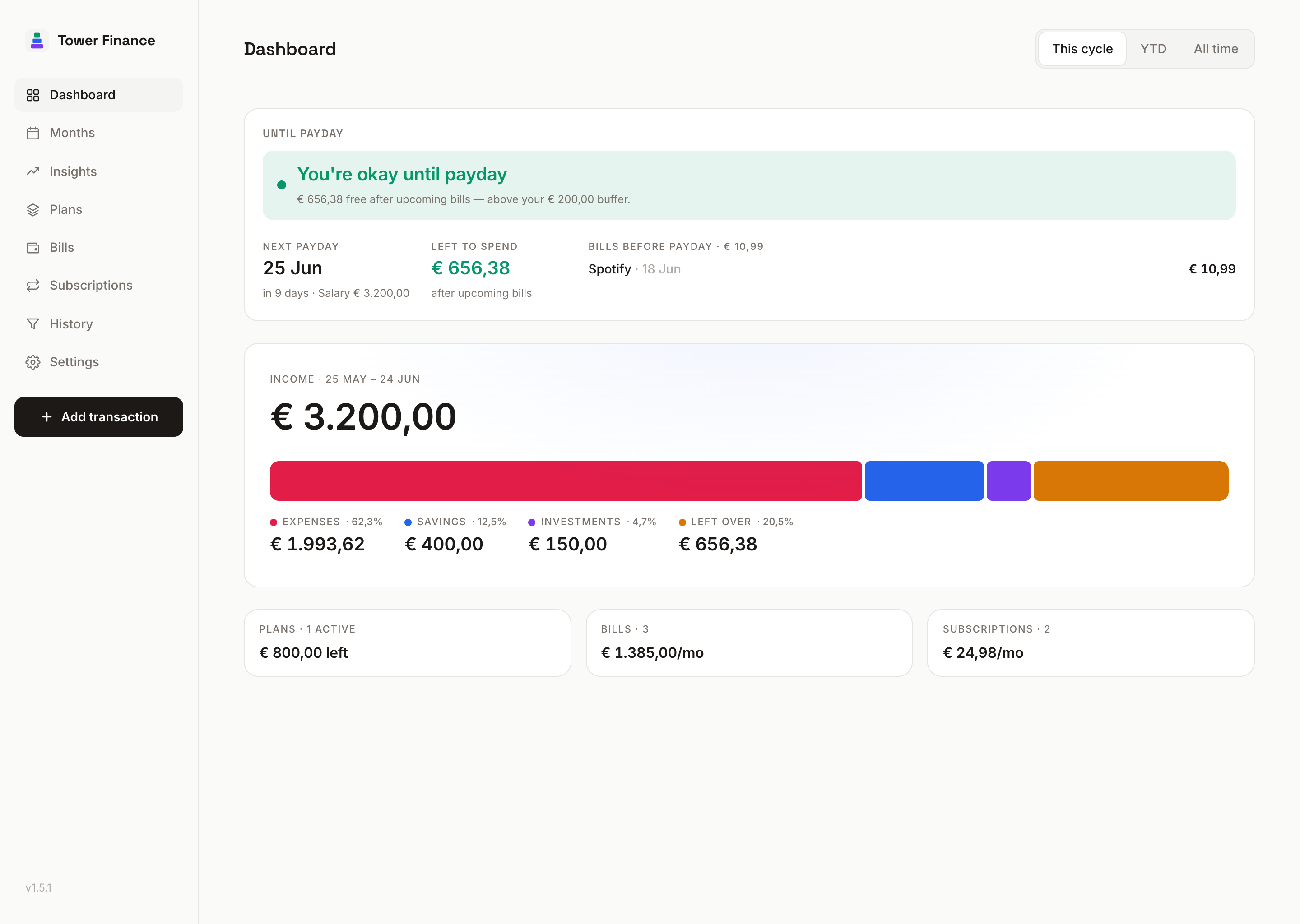Screen dimensions: 1300x924
Task: Click the Settings gear icon
Action: click(x=33, y=362)
